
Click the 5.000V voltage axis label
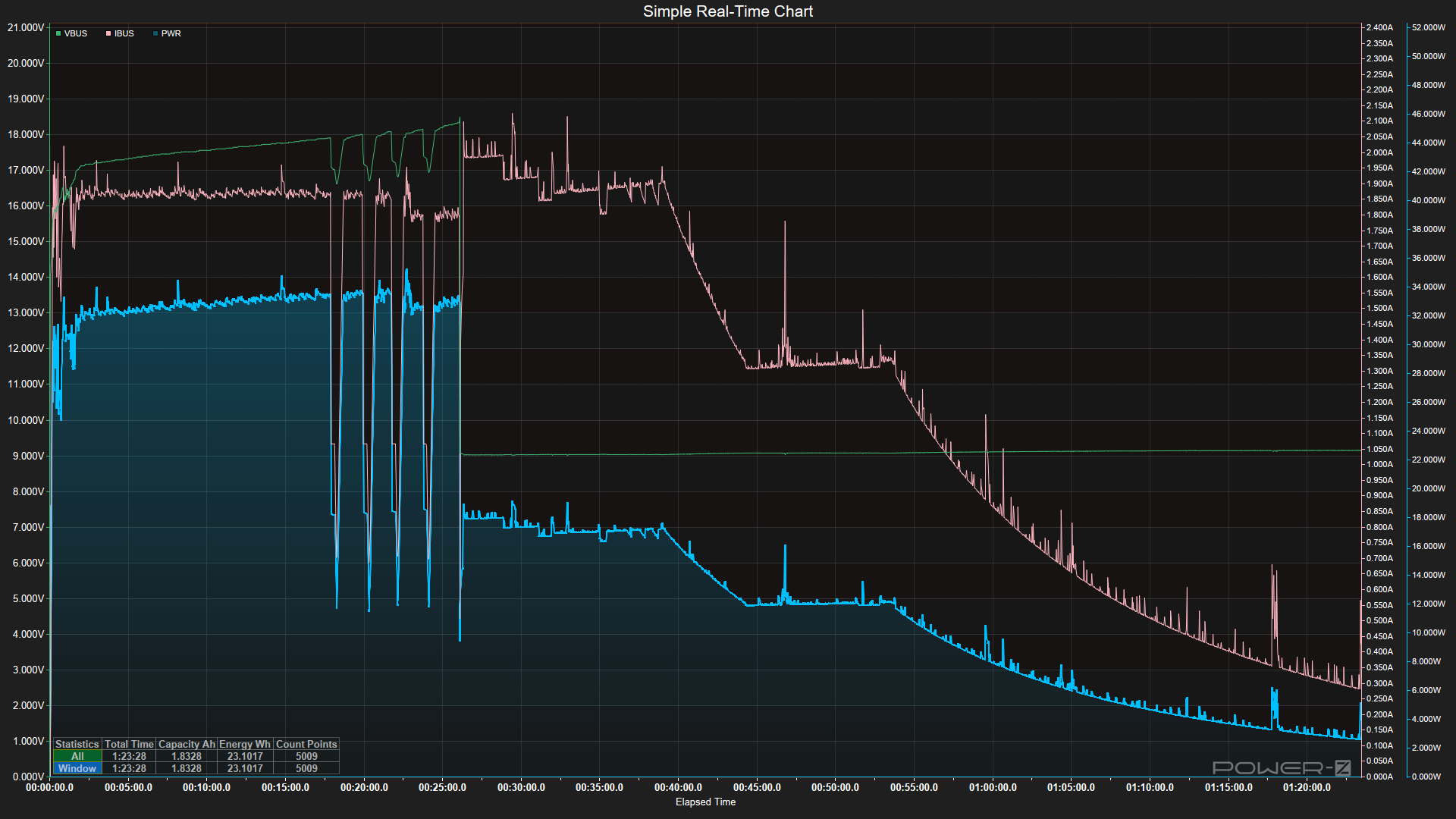[28, 598]
